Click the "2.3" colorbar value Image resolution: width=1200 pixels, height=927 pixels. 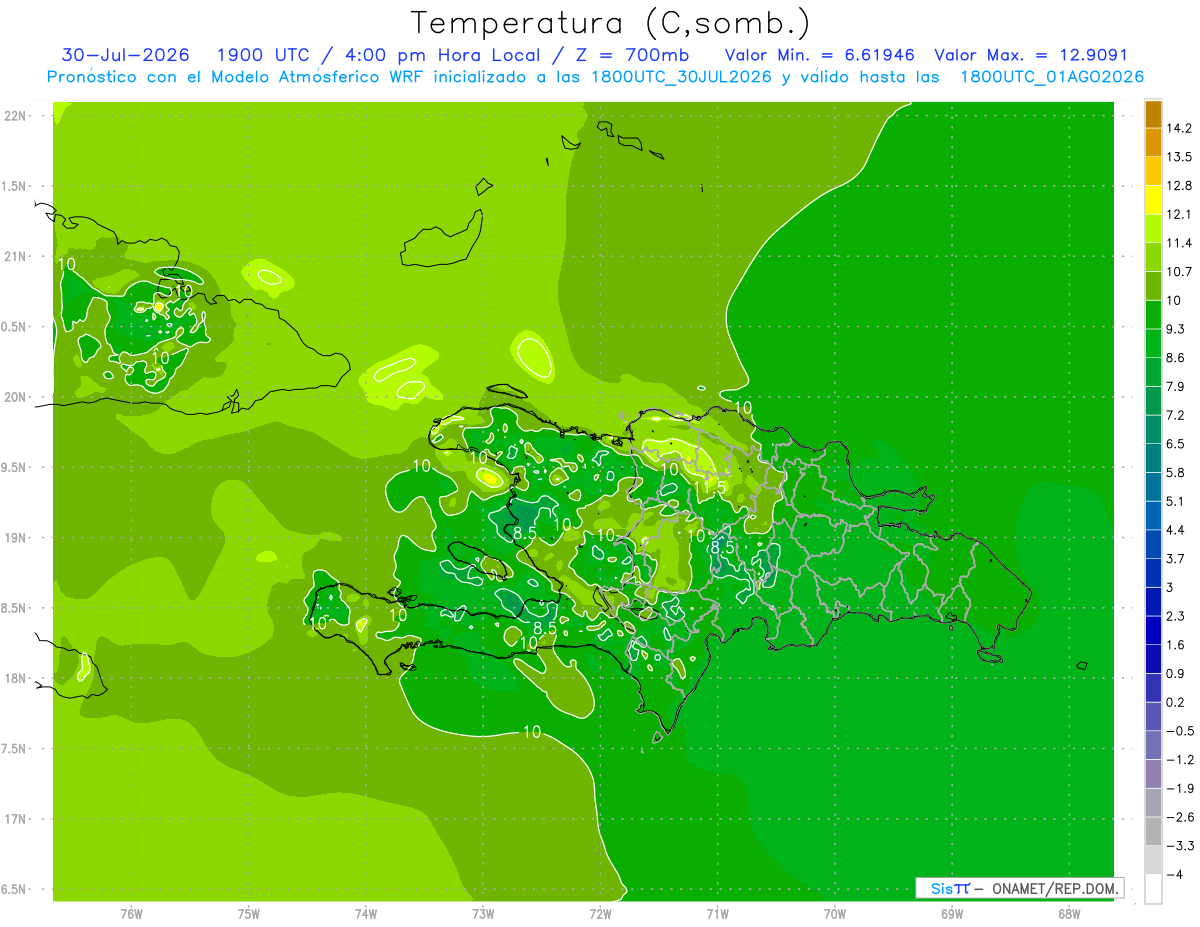(1176, 616)
